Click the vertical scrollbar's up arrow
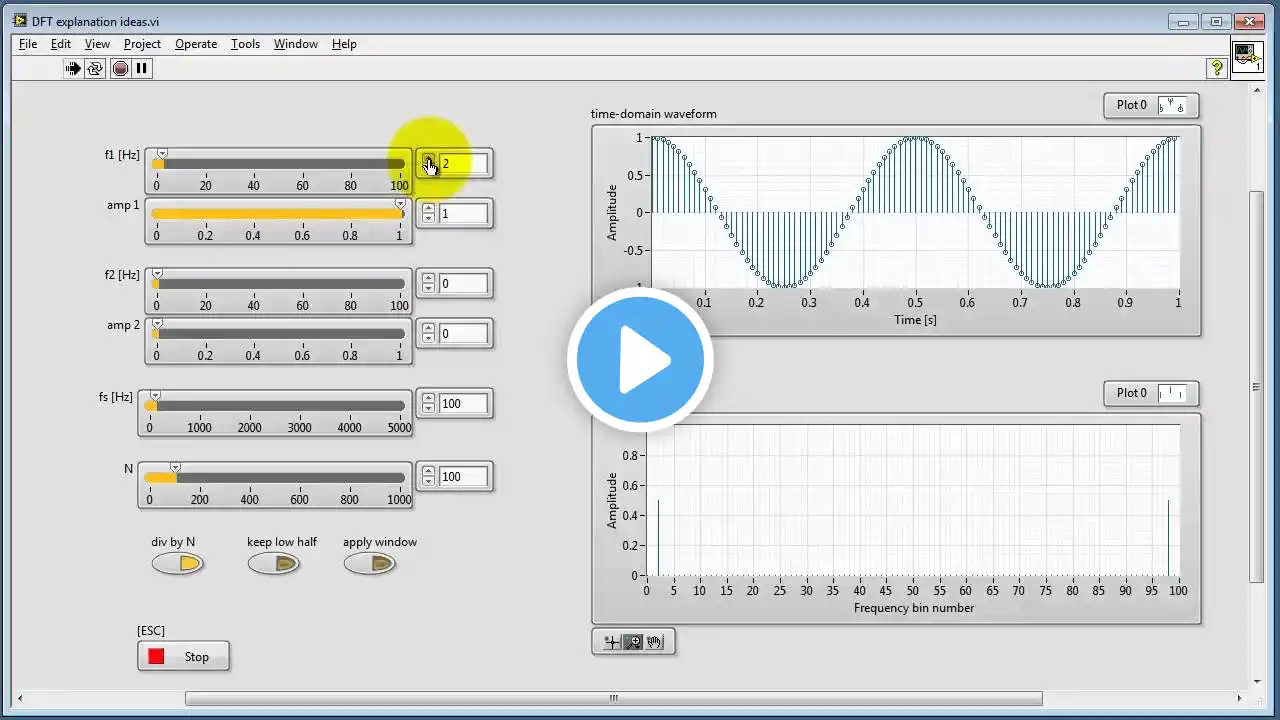The width and height of the screenshot is (1280, 720). pyautogui.click(x=1257, y=89)
